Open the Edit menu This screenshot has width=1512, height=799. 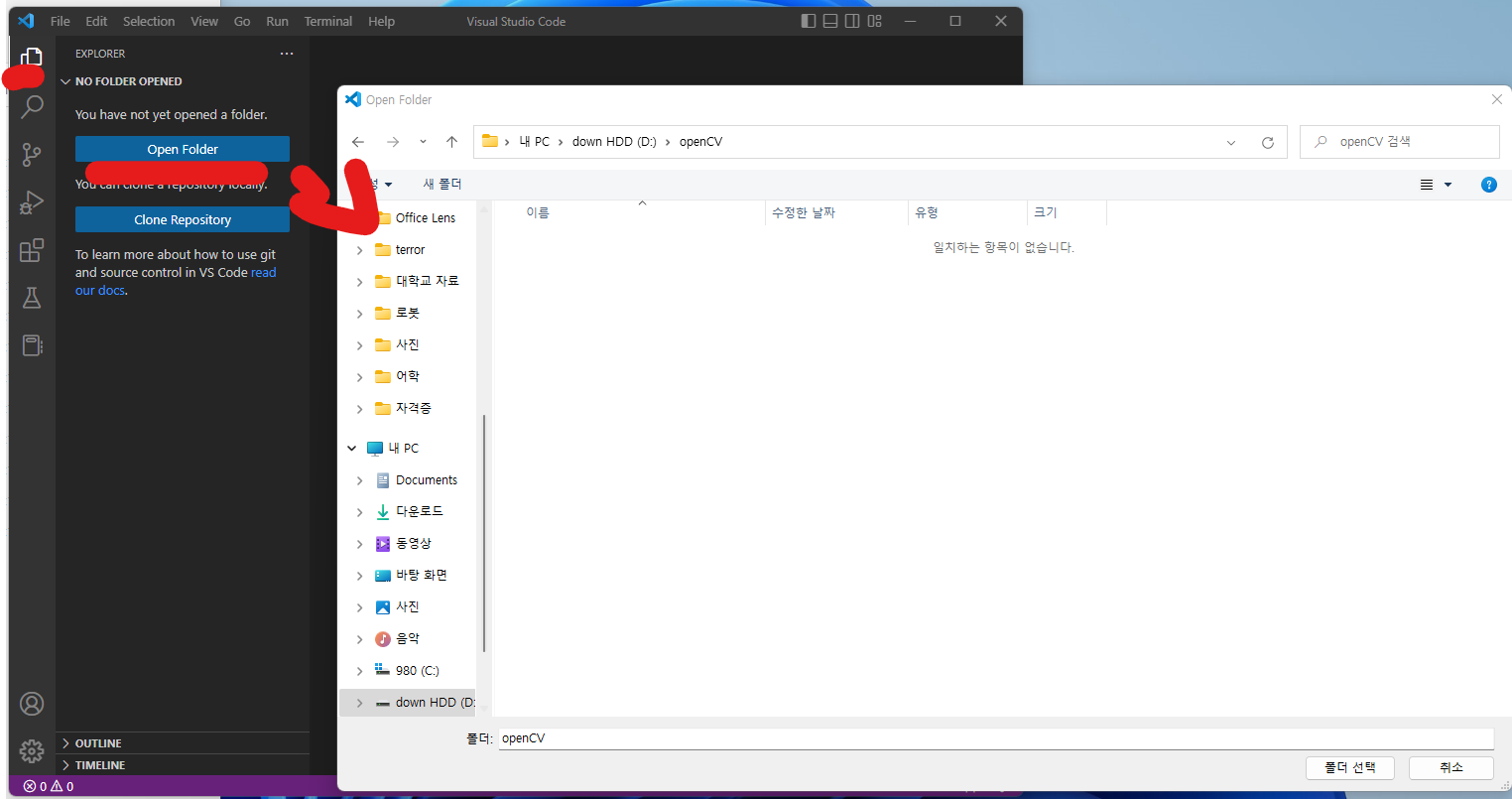pos(96,21)
